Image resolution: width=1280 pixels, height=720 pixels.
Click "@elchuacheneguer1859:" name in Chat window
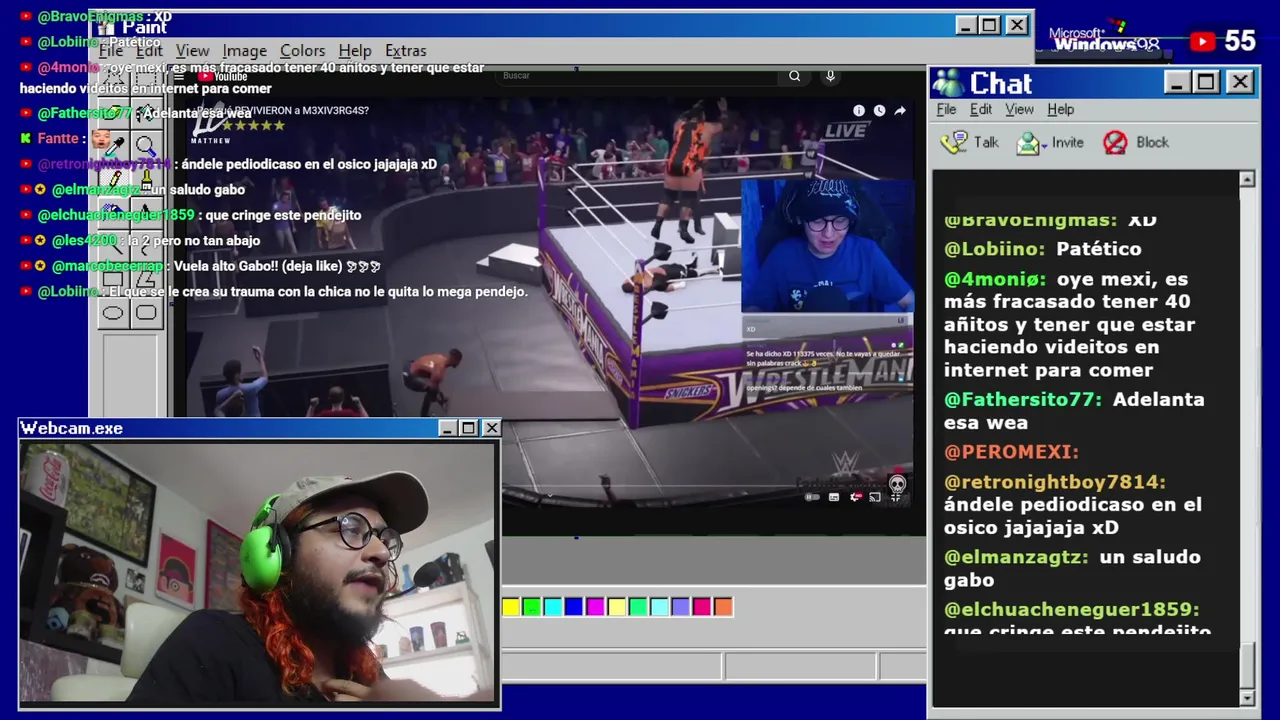(x=1071, y=609)
